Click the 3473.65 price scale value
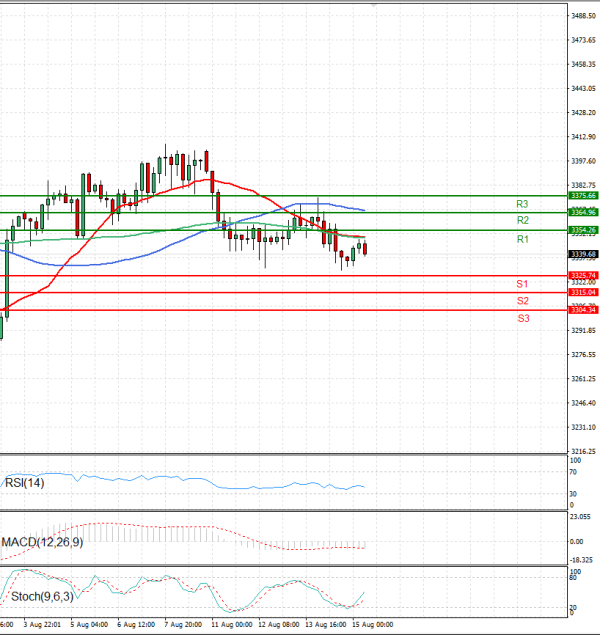This screenshot has width=600, height=635. (583, 40)
